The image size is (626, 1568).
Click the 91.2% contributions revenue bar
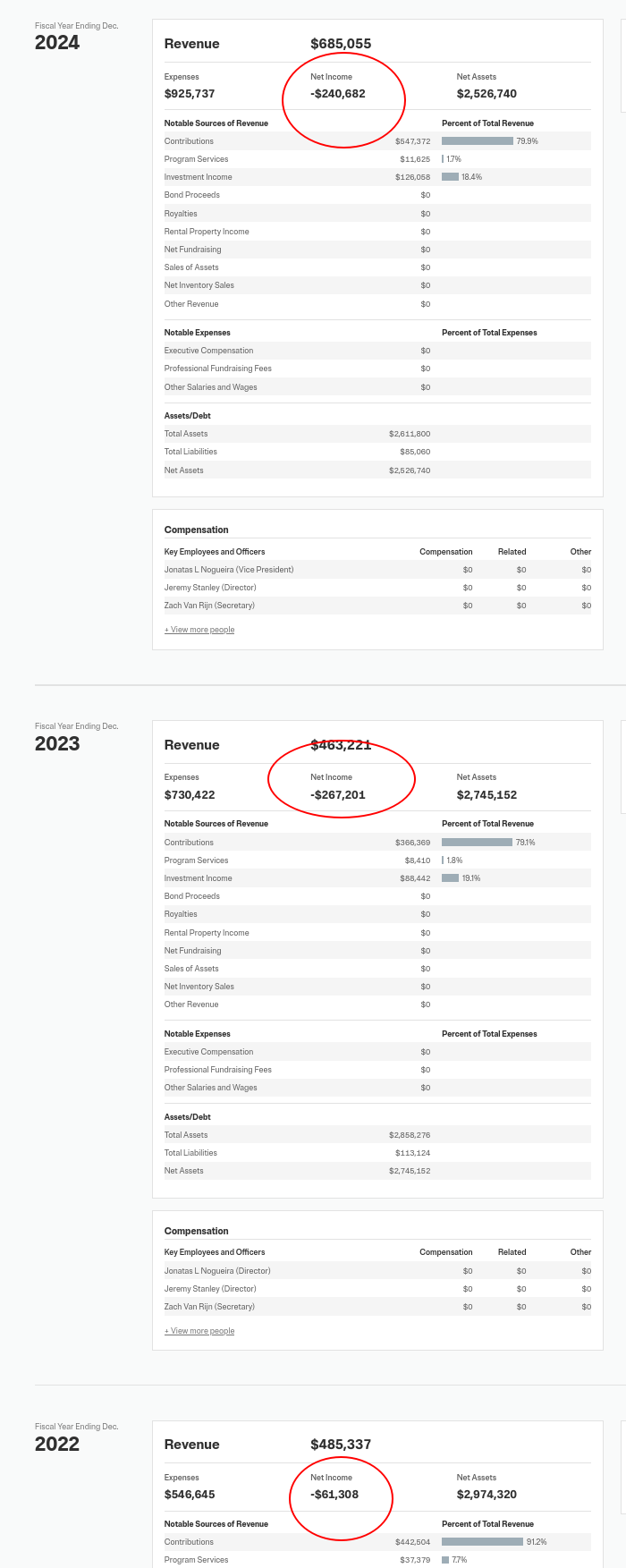pyautogui.click(x=482, y=1542)
